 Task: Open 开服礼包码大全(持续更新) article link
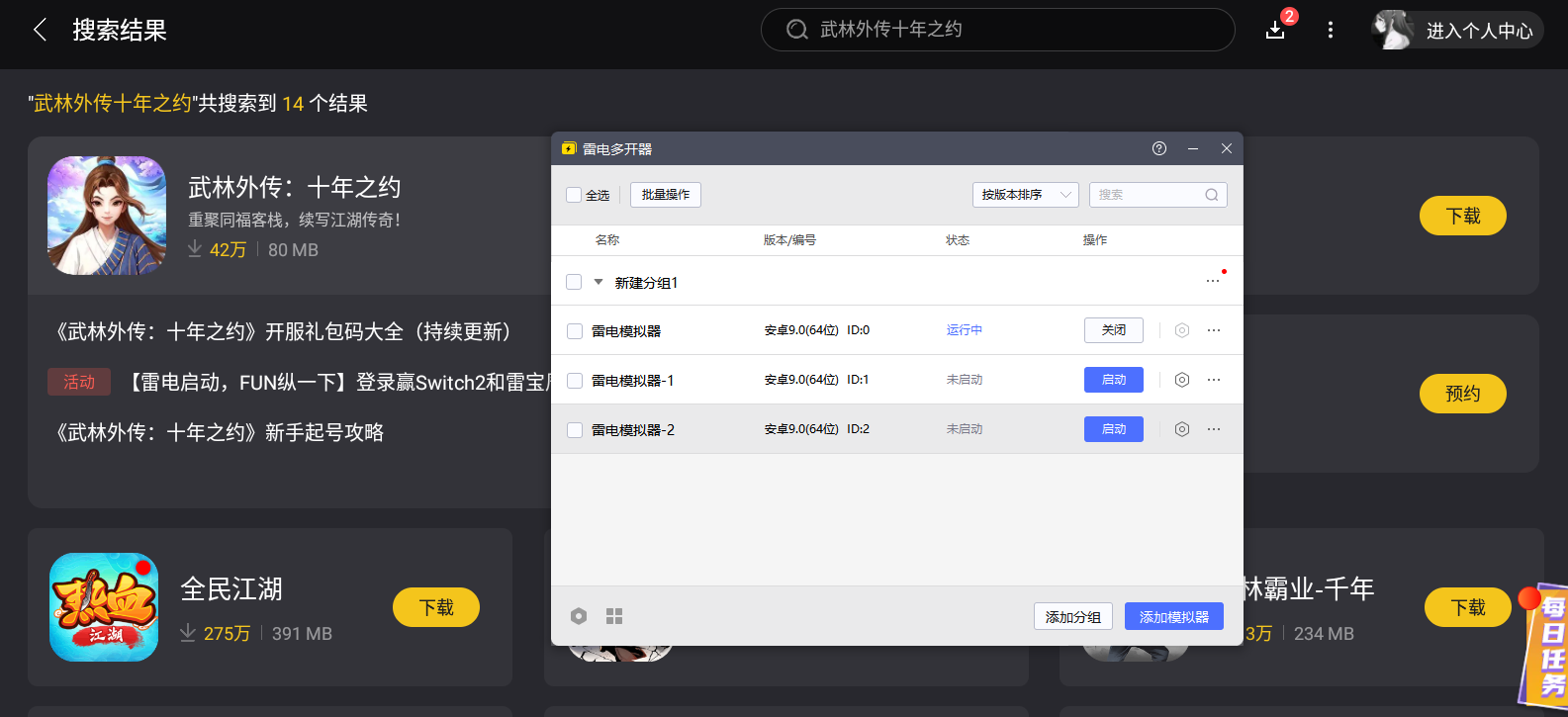tap(284, 331)
